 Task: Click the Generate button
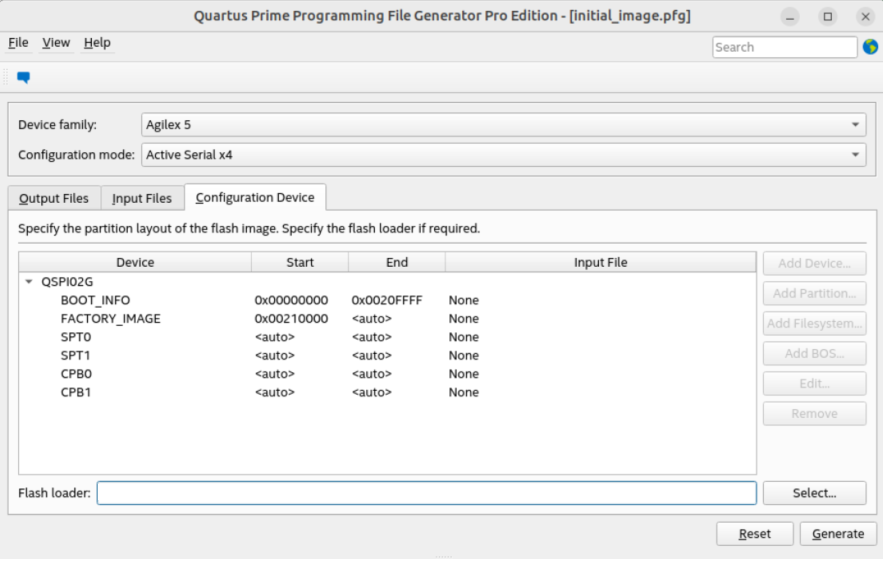click(x=838, y=534)
